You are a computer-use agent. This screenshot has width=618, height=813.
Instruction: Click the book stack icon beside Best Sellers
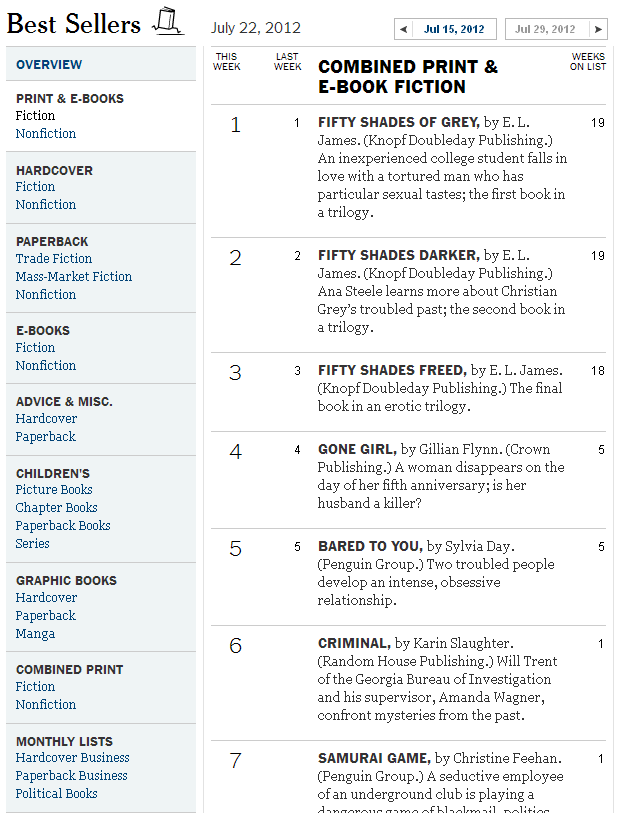tap(168, 21)
